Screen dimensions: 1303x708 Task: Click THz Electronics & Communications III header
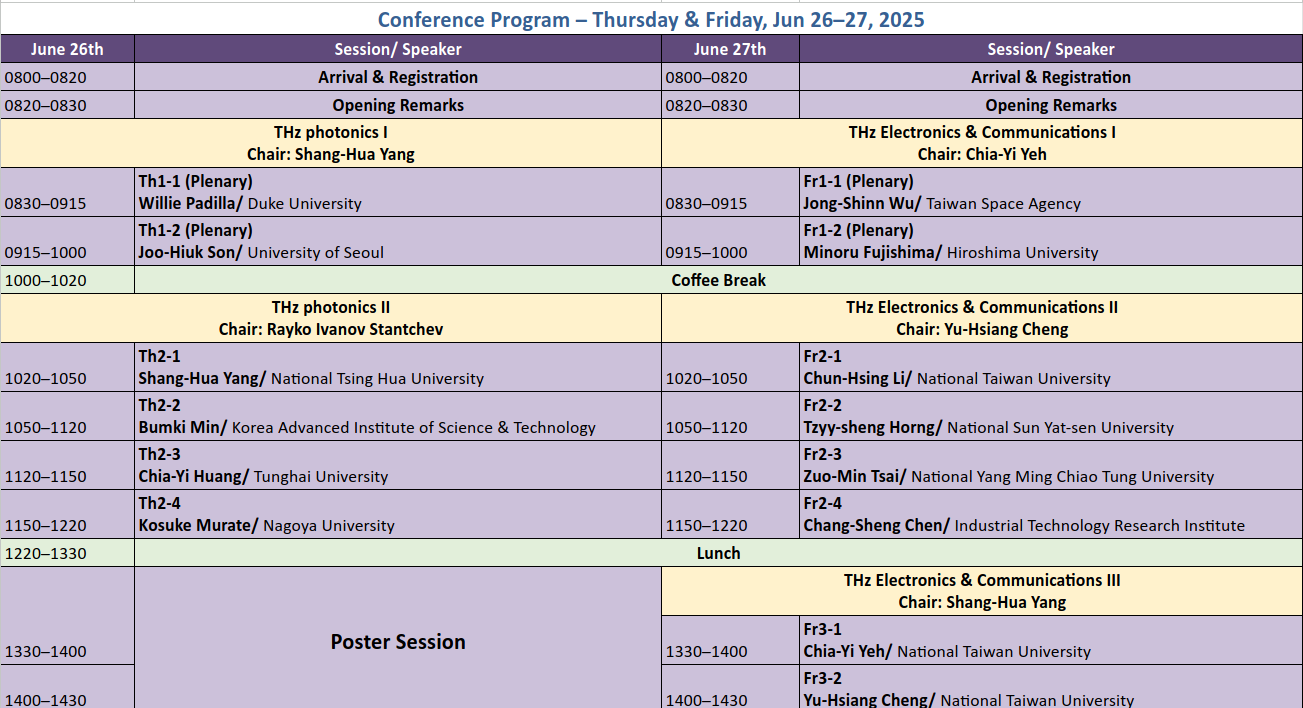click(x=981, y=591)
